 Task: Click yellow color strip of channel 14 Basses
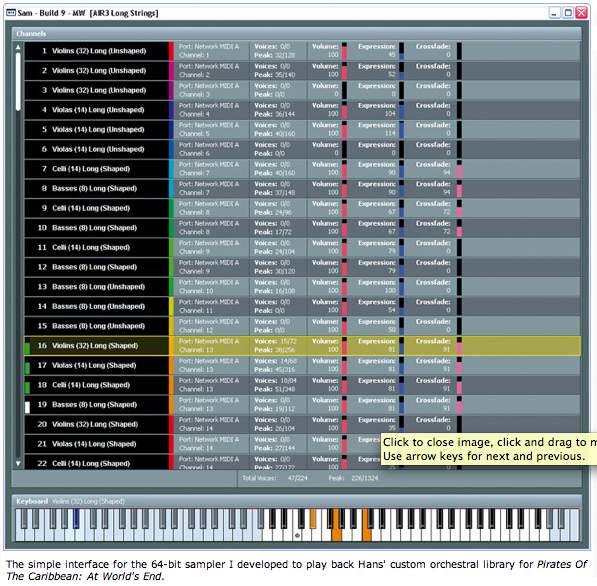click(171, 307)
